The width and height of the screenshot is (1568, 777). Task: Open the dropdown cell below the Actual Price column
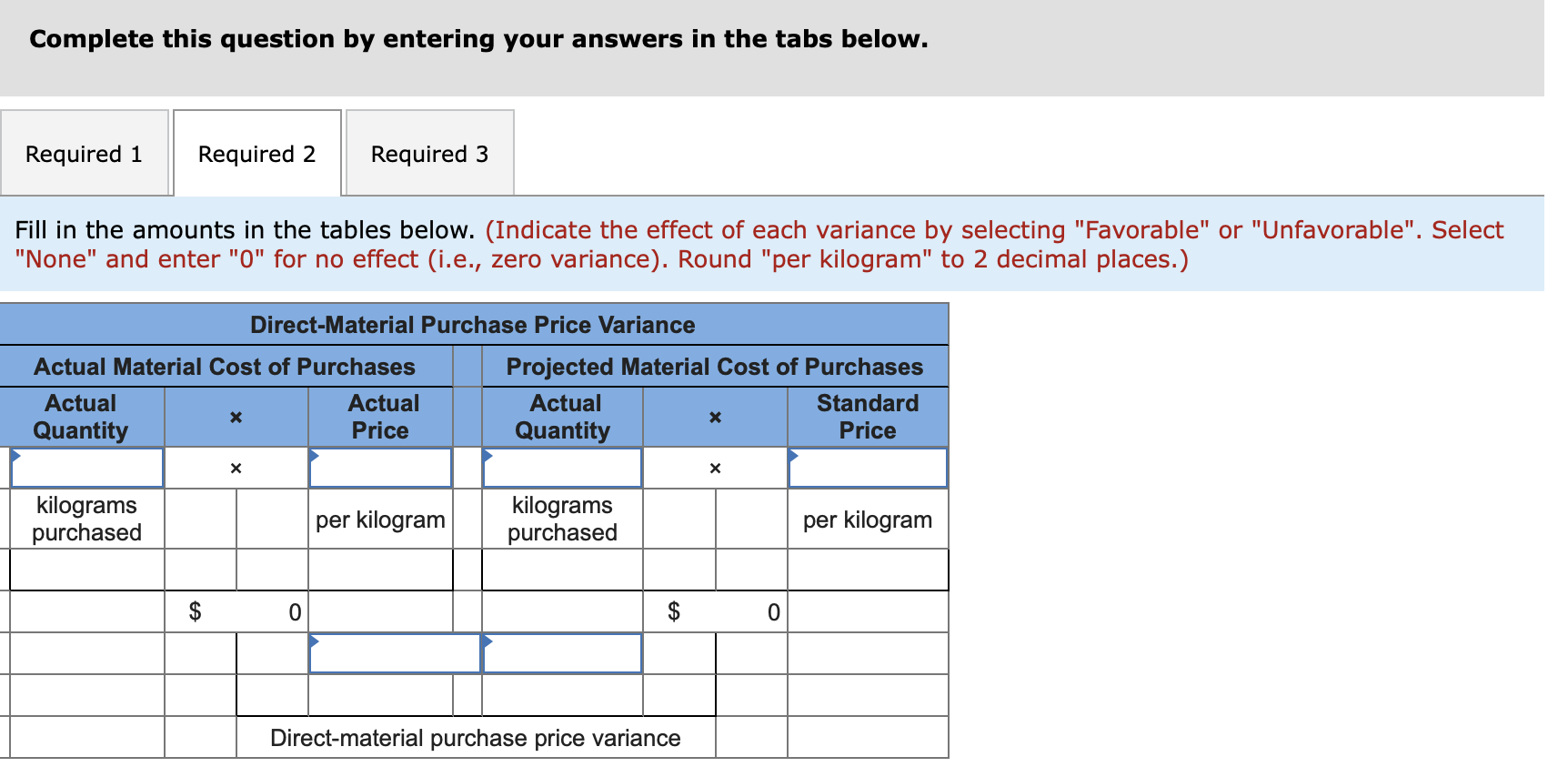pyautogui.click(x=394, y=654)
